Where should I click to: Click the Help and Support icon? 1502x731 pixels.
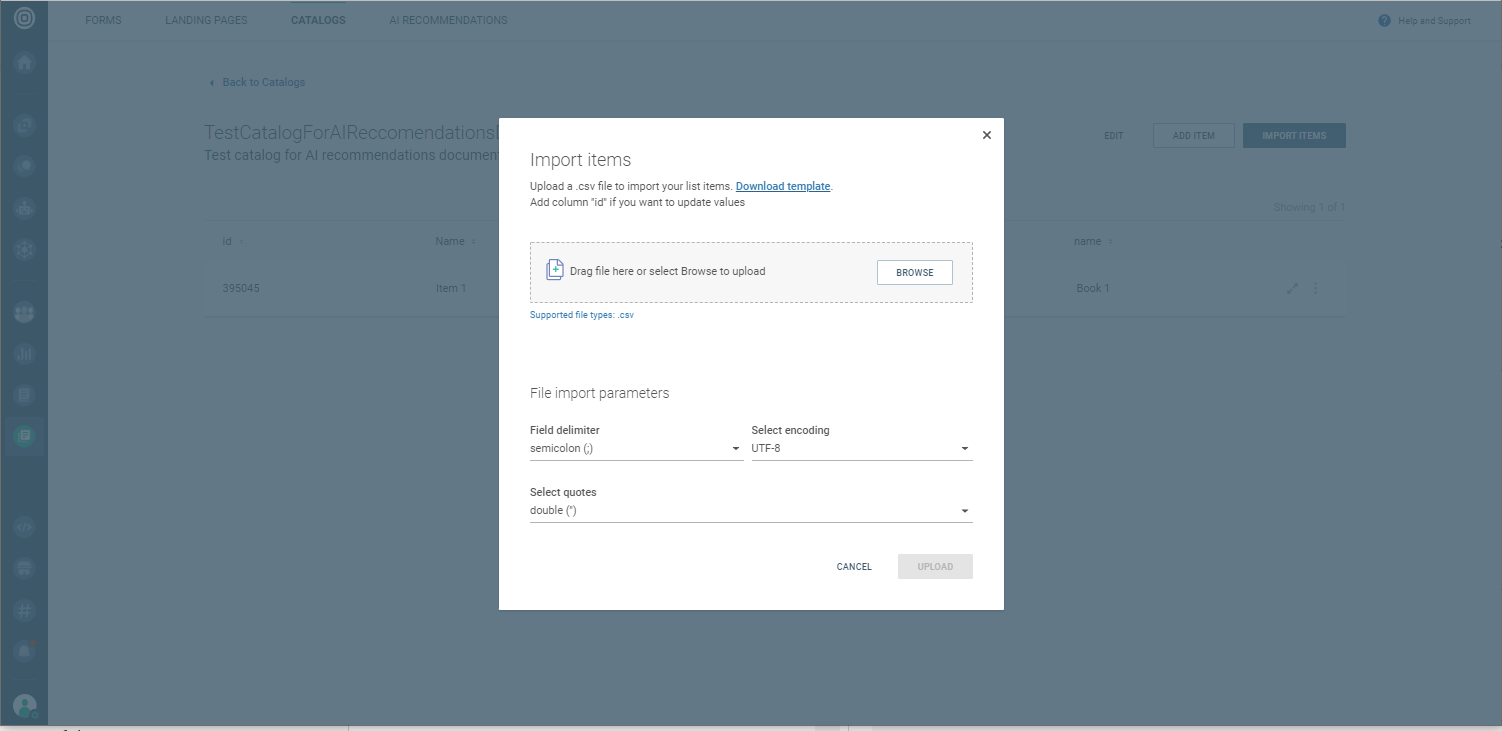pos(1384,21)
